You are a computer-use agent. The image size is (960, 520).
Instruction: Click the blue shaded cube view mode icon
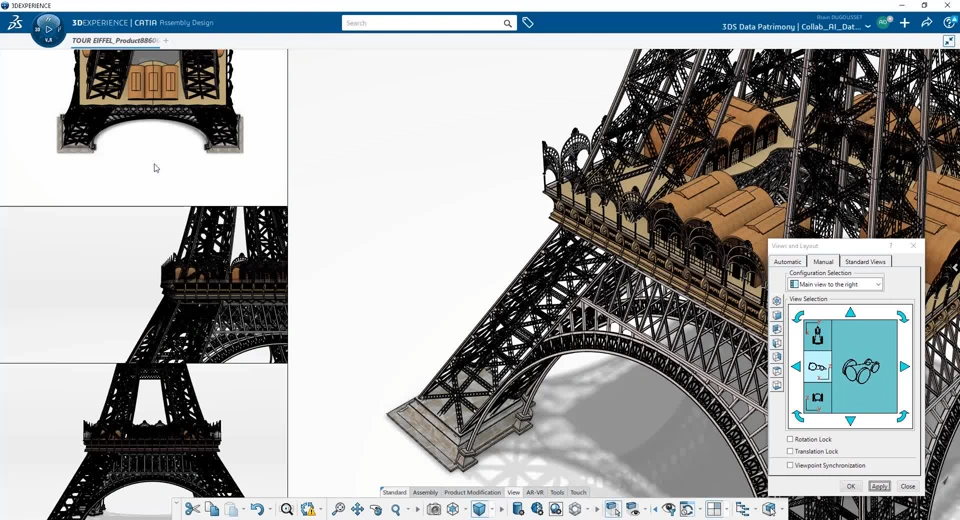tap(479, 509)
